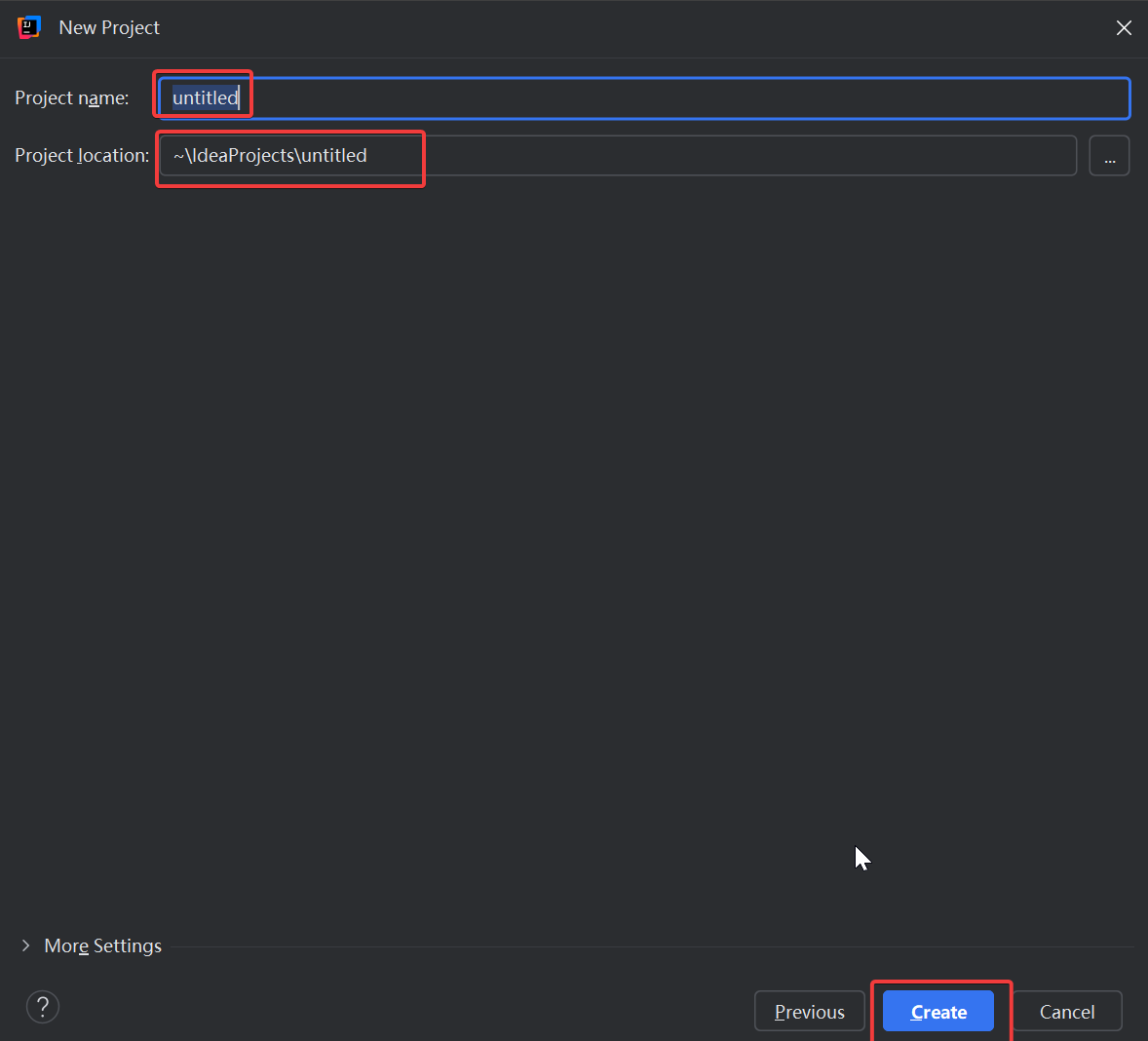Image resolution: width=1148 pixels, height=1041 pixels.
Task: Close the New Project dialog with X
Action: (x=1124, y=28)
